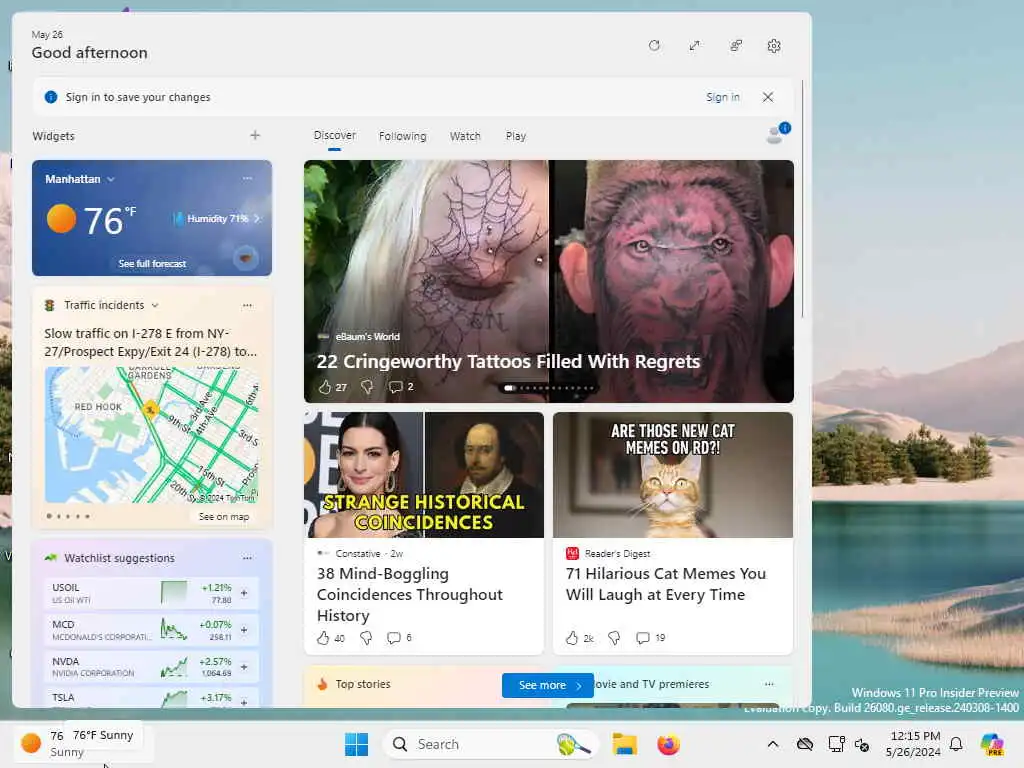1024x768 pixels.
Task: Dislike the Cringeworthy Tattoos article
Action: (367, 387)
